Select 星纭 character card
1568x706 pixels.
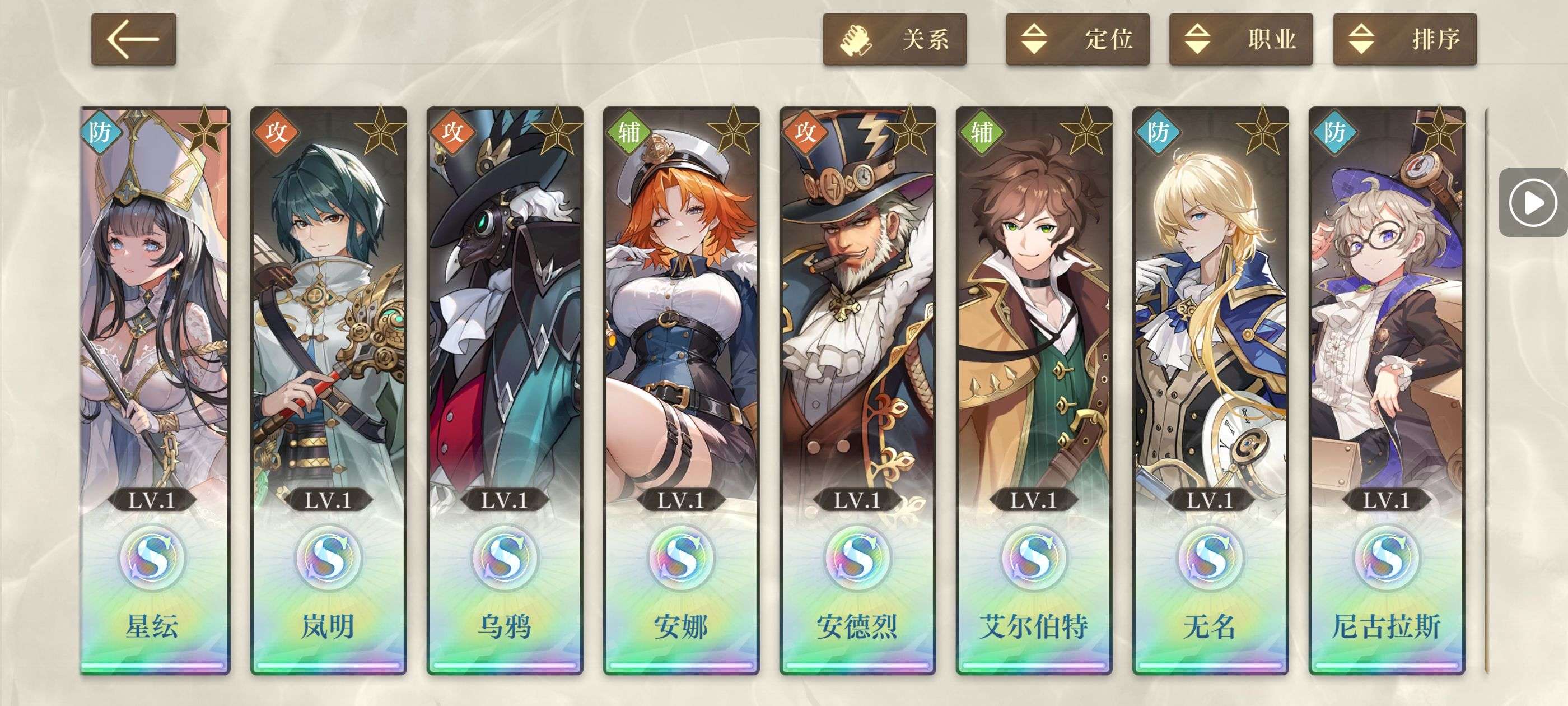155,391
